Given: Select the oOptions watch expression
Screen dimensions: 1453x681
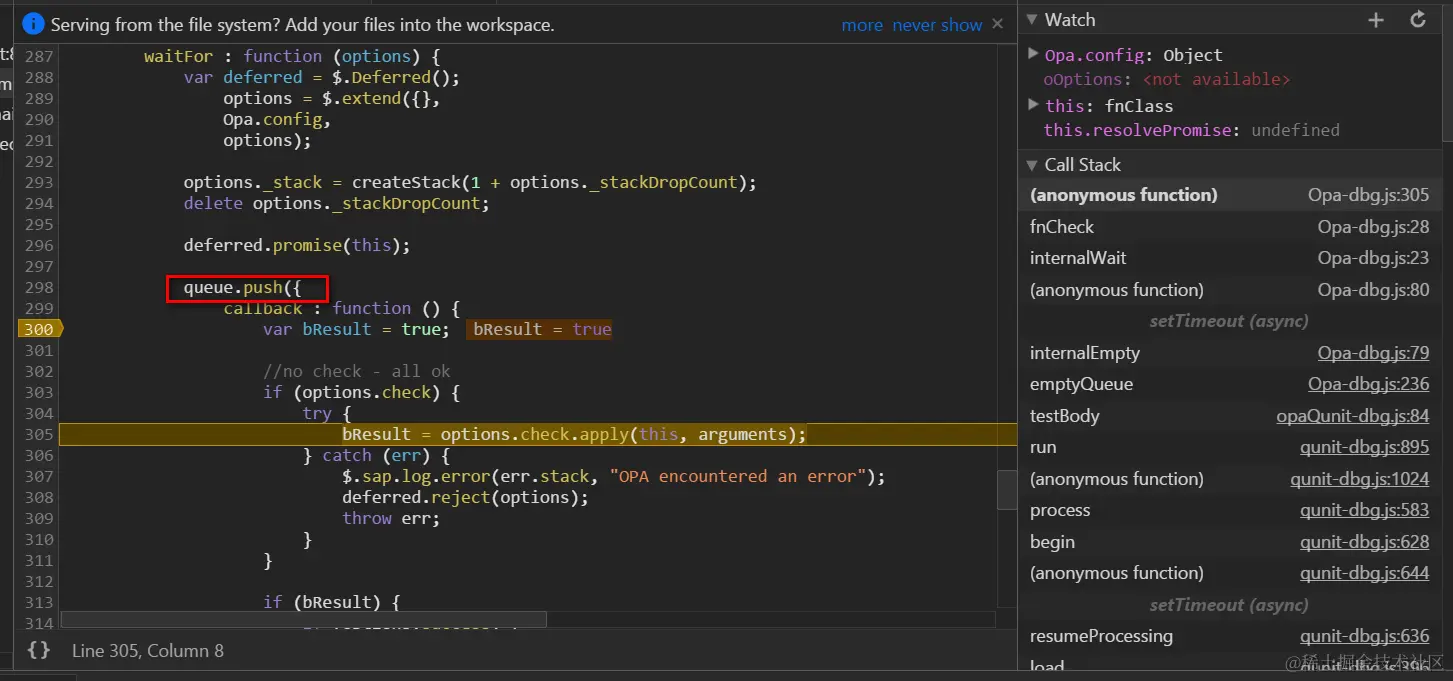Looking at the screenshot, I should [x=1167, y=79].
